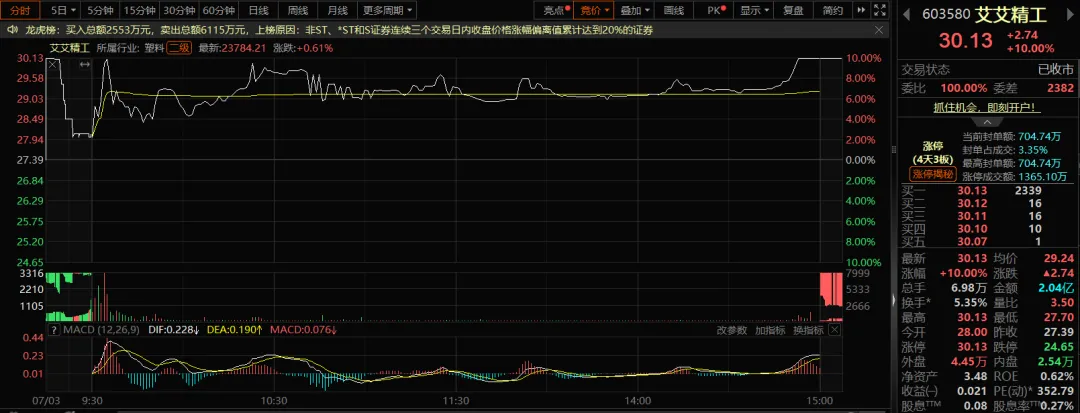The width and height of the screenshot is (1080, 413).
Task: Open the 画线 drawing tool
Action: (674, 10)
